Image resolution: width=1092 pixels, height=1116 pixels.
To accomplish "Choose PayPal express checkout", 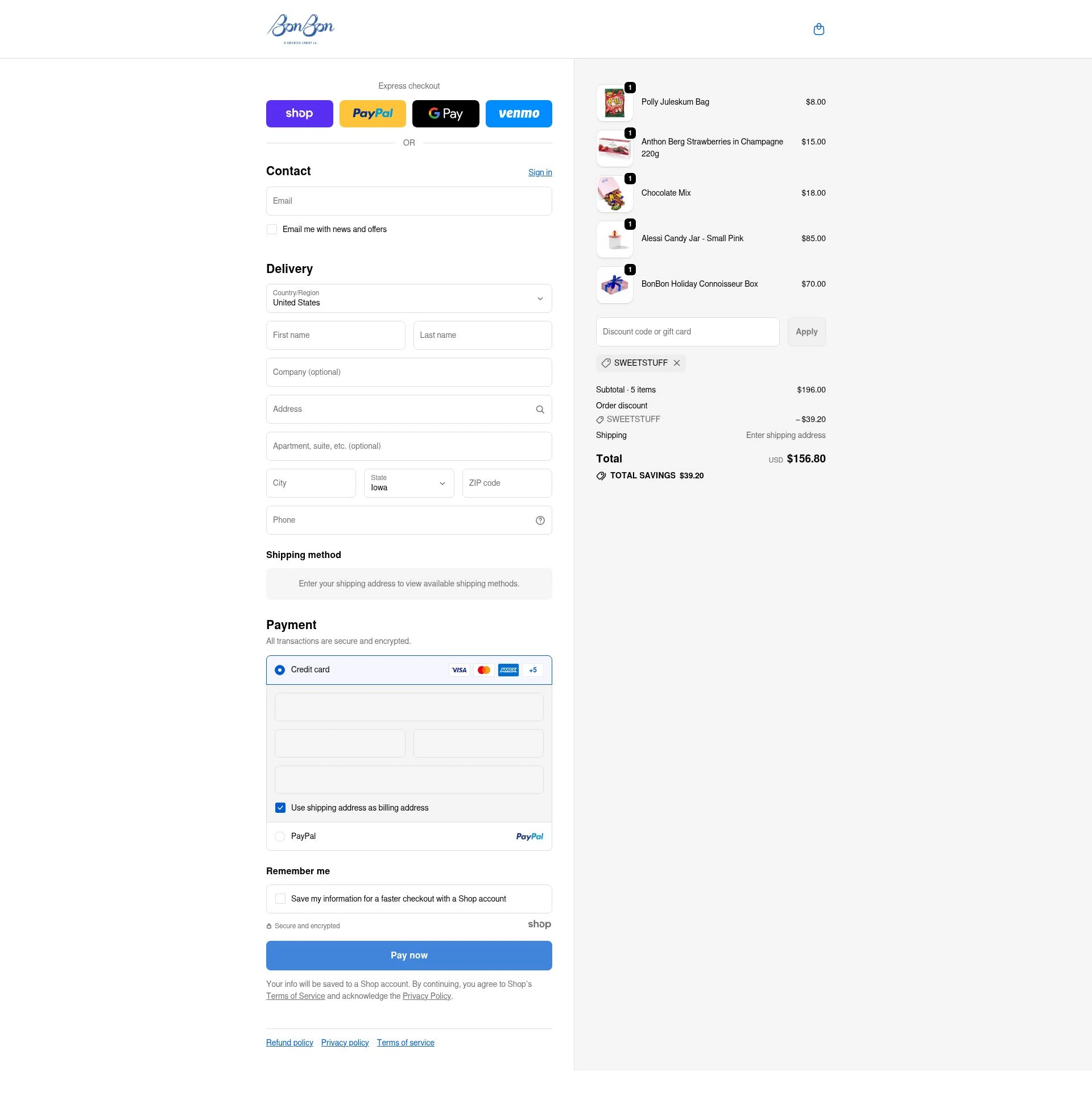I will click(x=372, y=113).
